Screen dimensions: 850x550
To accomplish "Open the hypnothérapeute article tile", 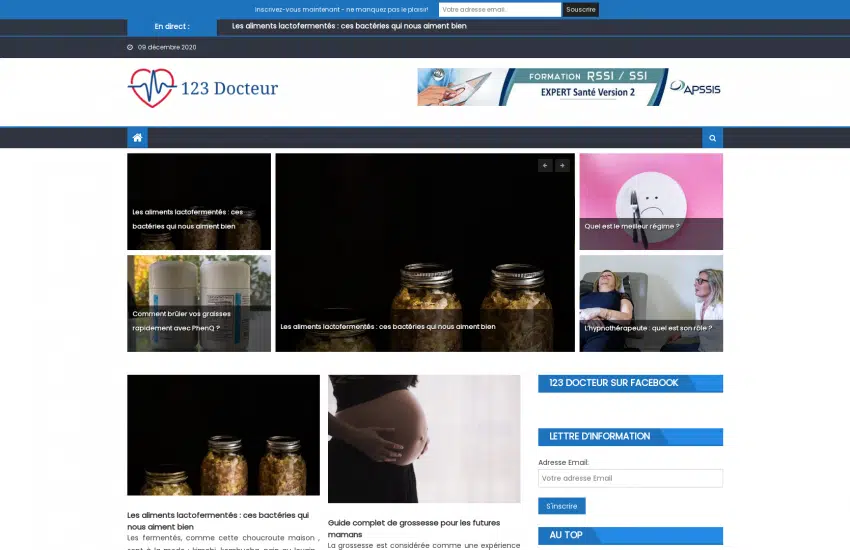I will pos(651,303).
